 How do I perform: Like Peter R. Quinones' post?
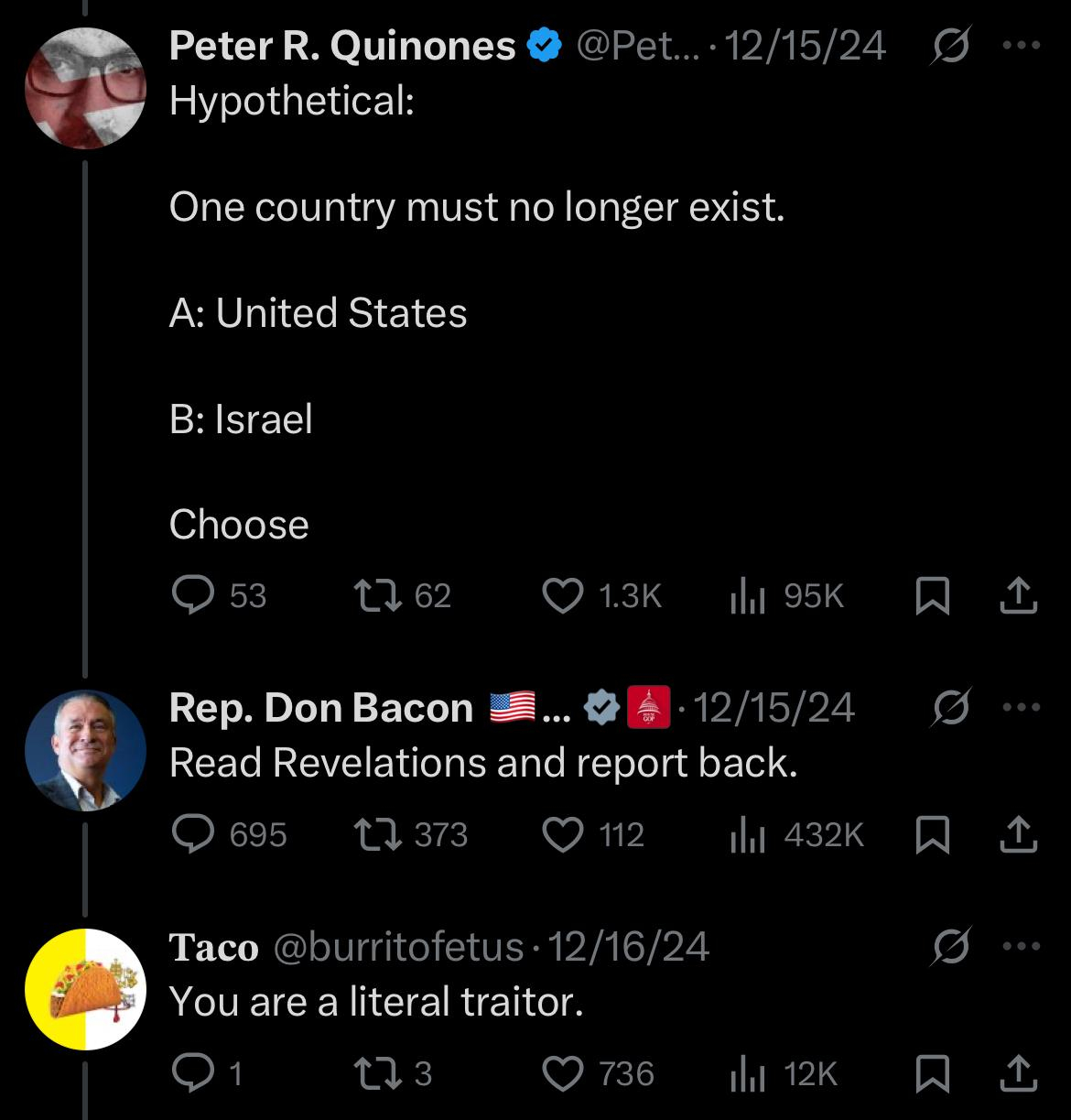click(563, 596)
